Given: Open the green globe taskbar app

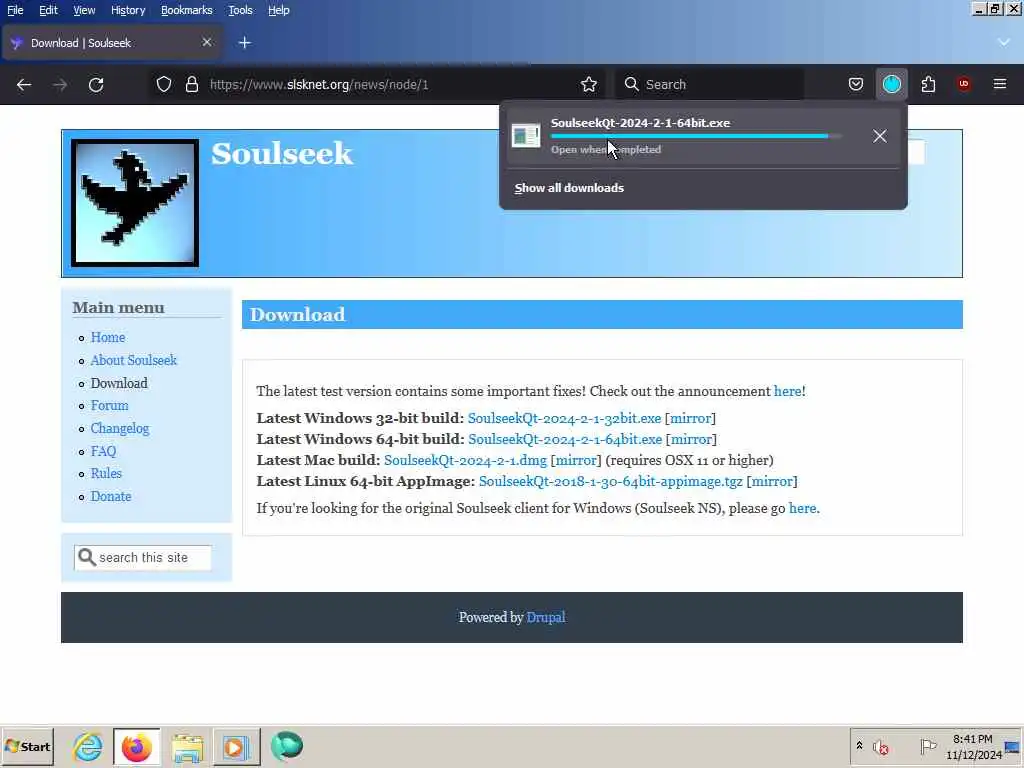Looking at the screenshot, I should pos(287,746).
